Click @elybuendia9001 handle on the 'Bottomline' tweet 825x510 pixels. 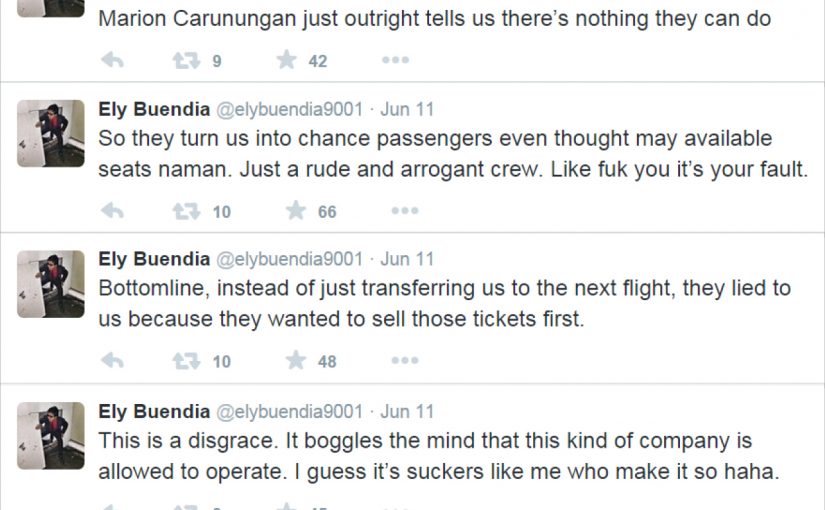pyautogui.click(x=289, y=259)
